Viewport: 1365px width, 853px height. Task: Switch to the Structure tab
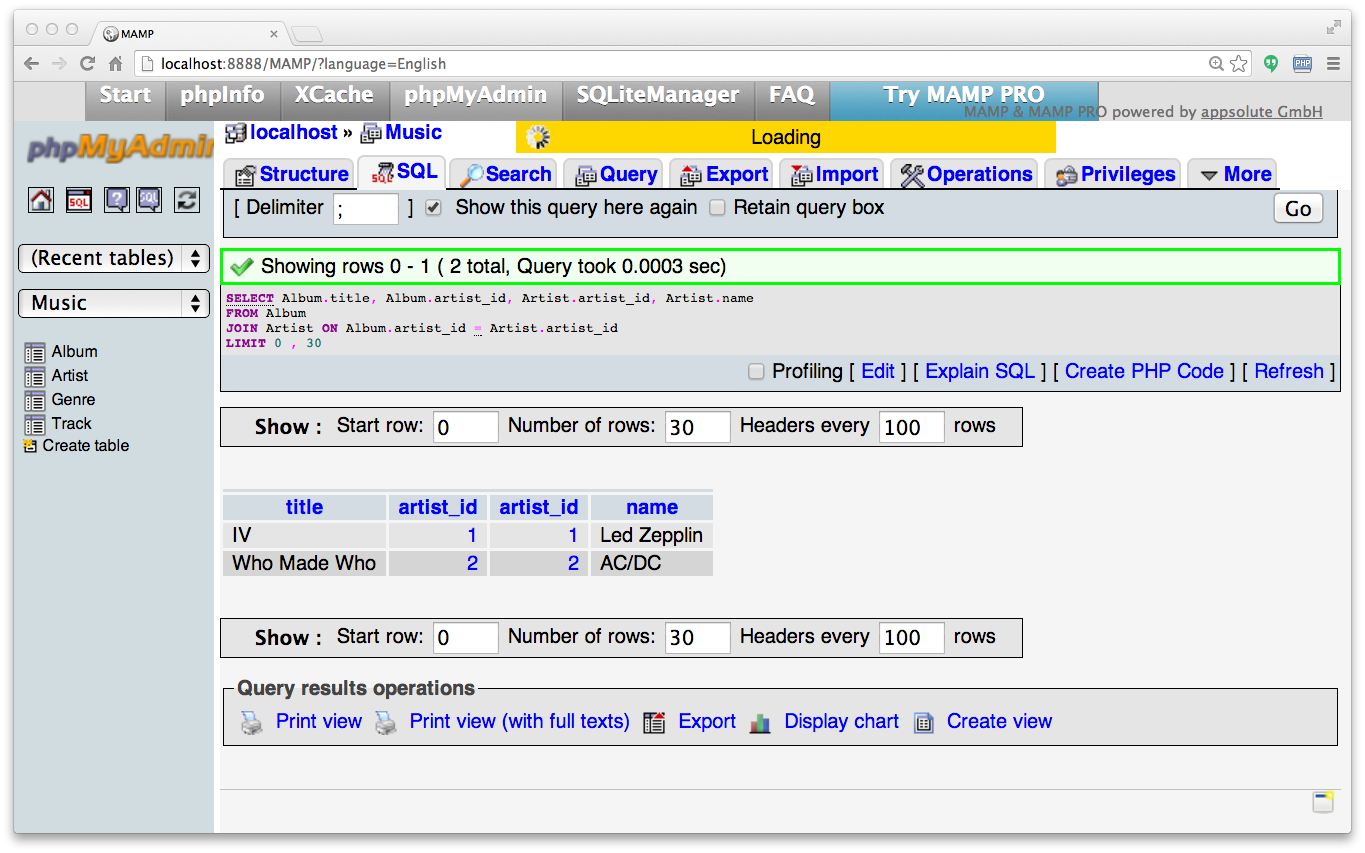click(292, 174)
